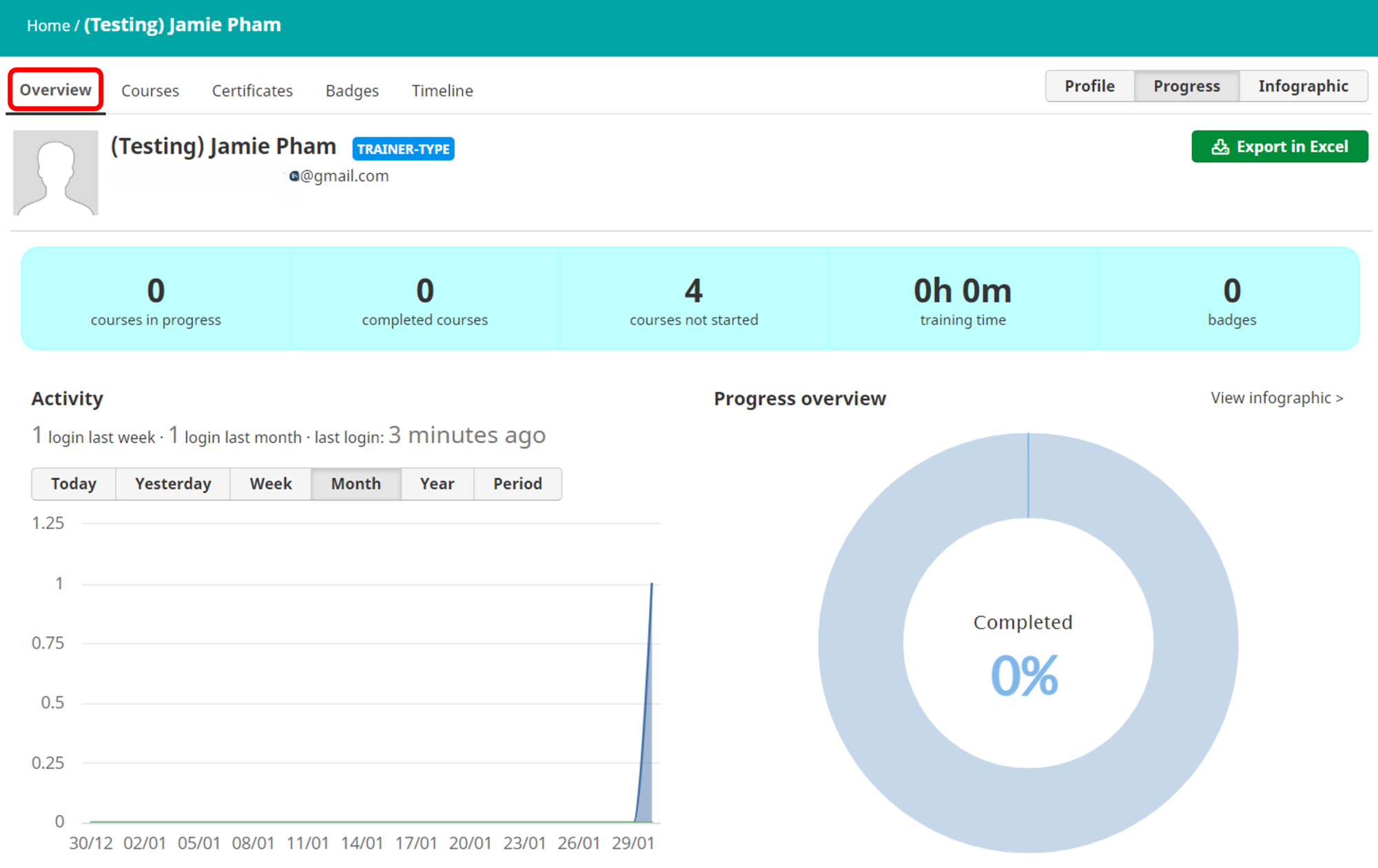This screenshot has width=1378, height=868.
Task: Click the courses not started counter
Action: click(x=693, y=300)
